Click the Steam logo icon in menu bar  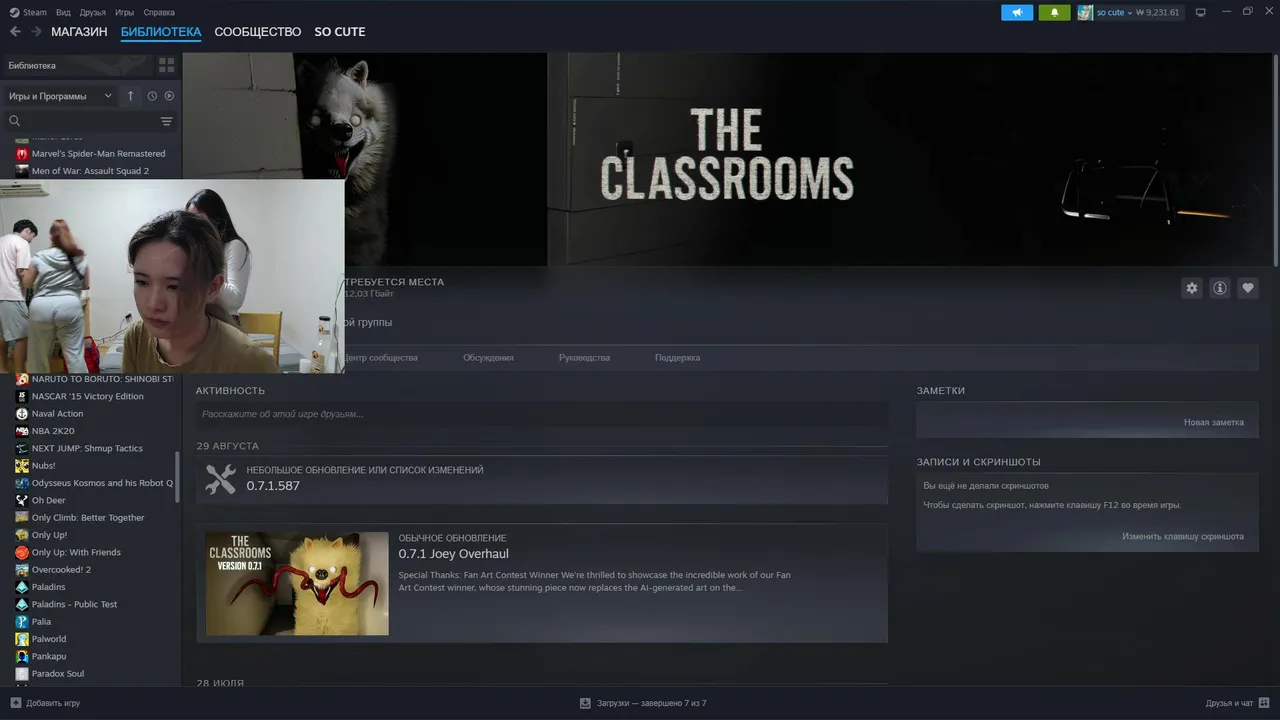pos(14,12)
